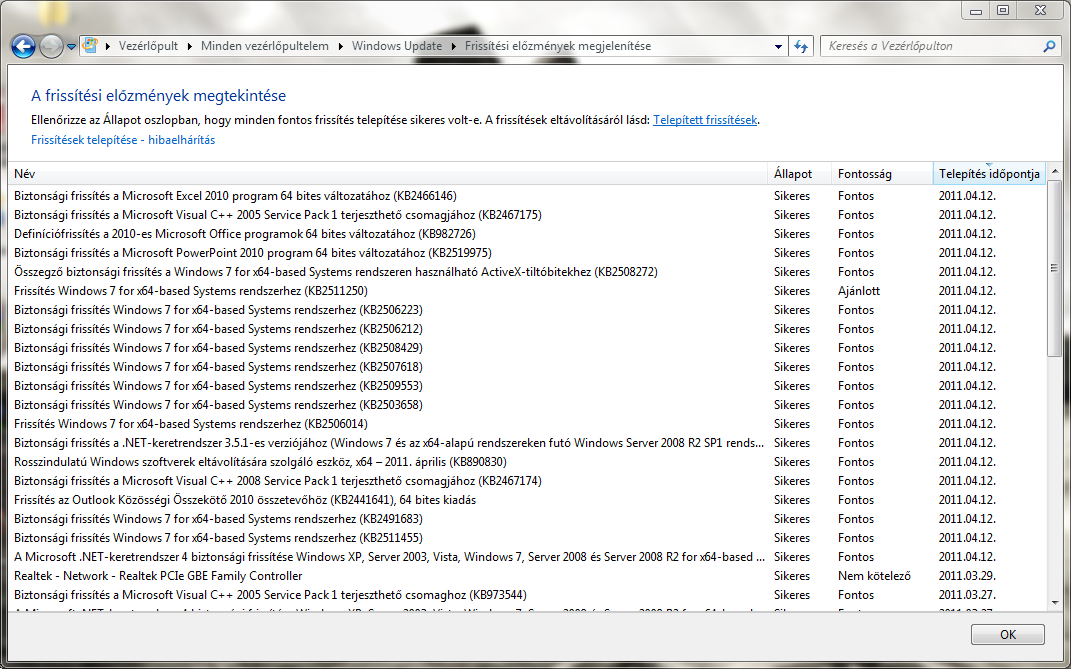Viewport: 1071px width, 669px height.
Task: Select security update KB2506212 row
Action: click(527, 329)
